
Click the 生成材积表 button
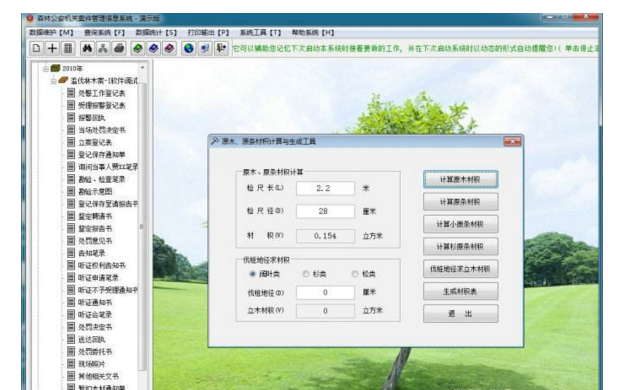coord(460,292)
